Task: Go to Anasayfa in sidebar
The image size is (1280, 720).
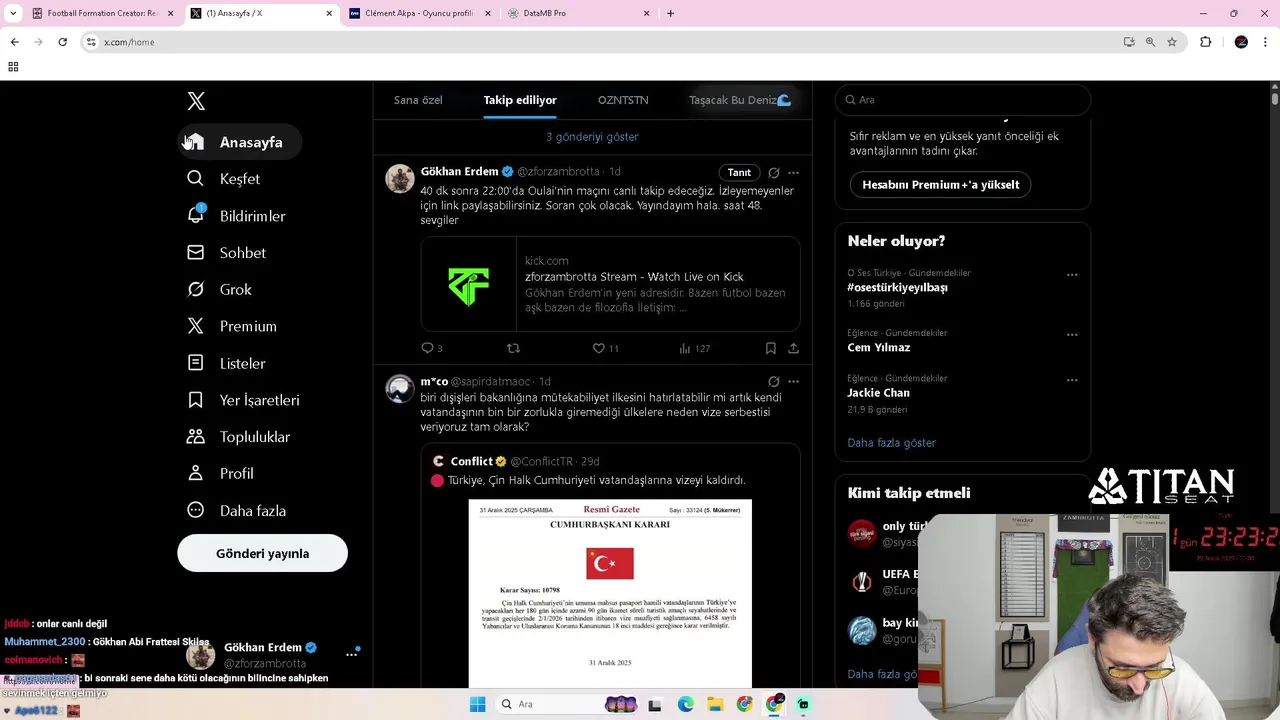Action: click(240, 142)
